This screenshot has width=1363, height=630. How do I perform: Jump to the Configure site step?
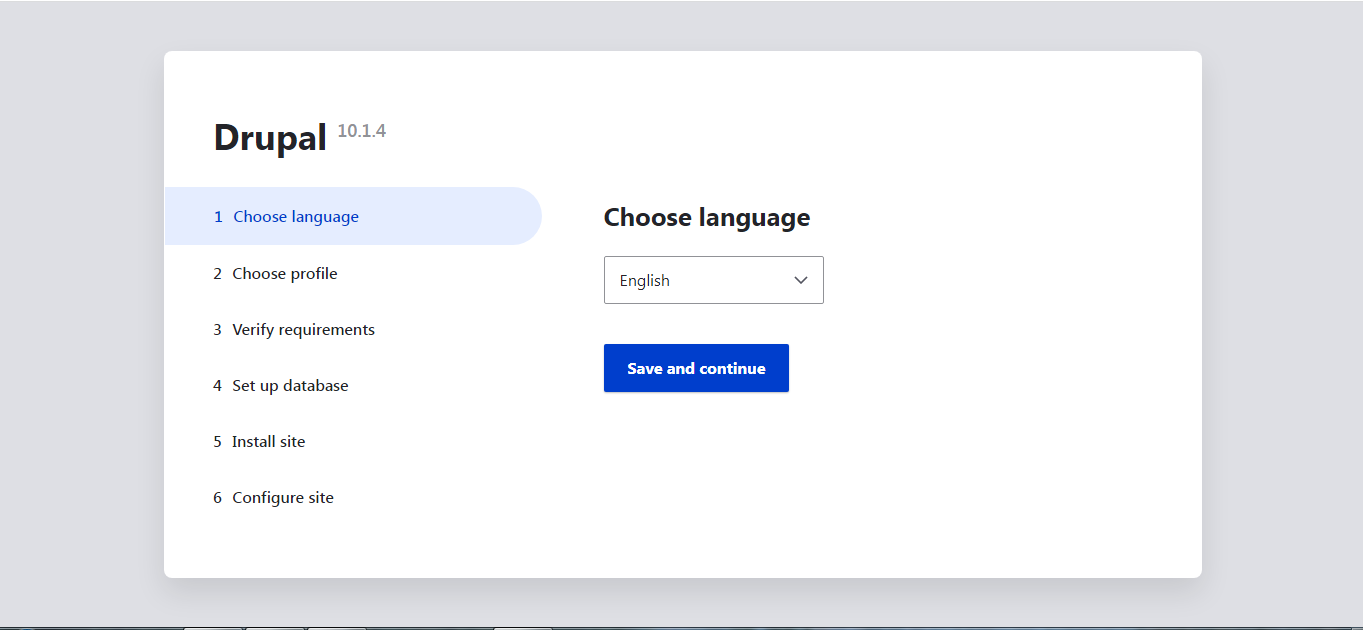283,497
